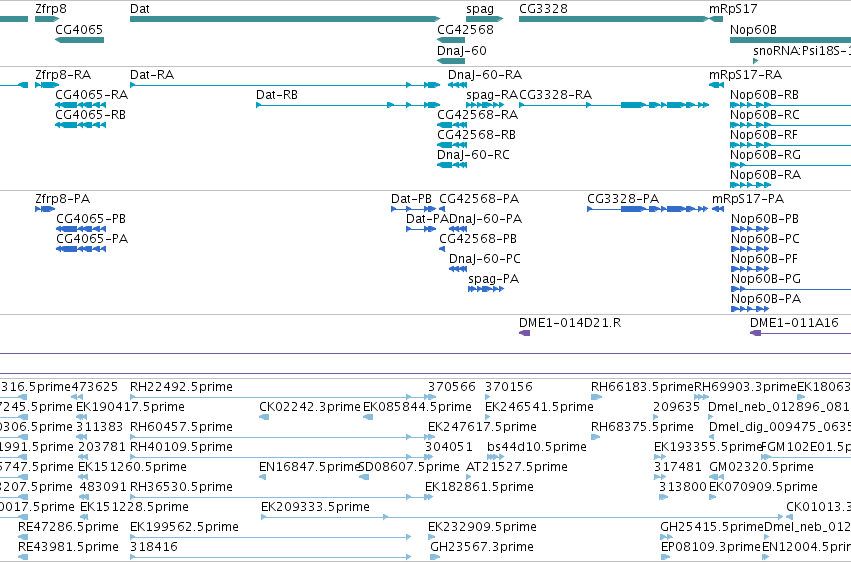Select the Dat-RA transcript line

(x=285, y=85)
